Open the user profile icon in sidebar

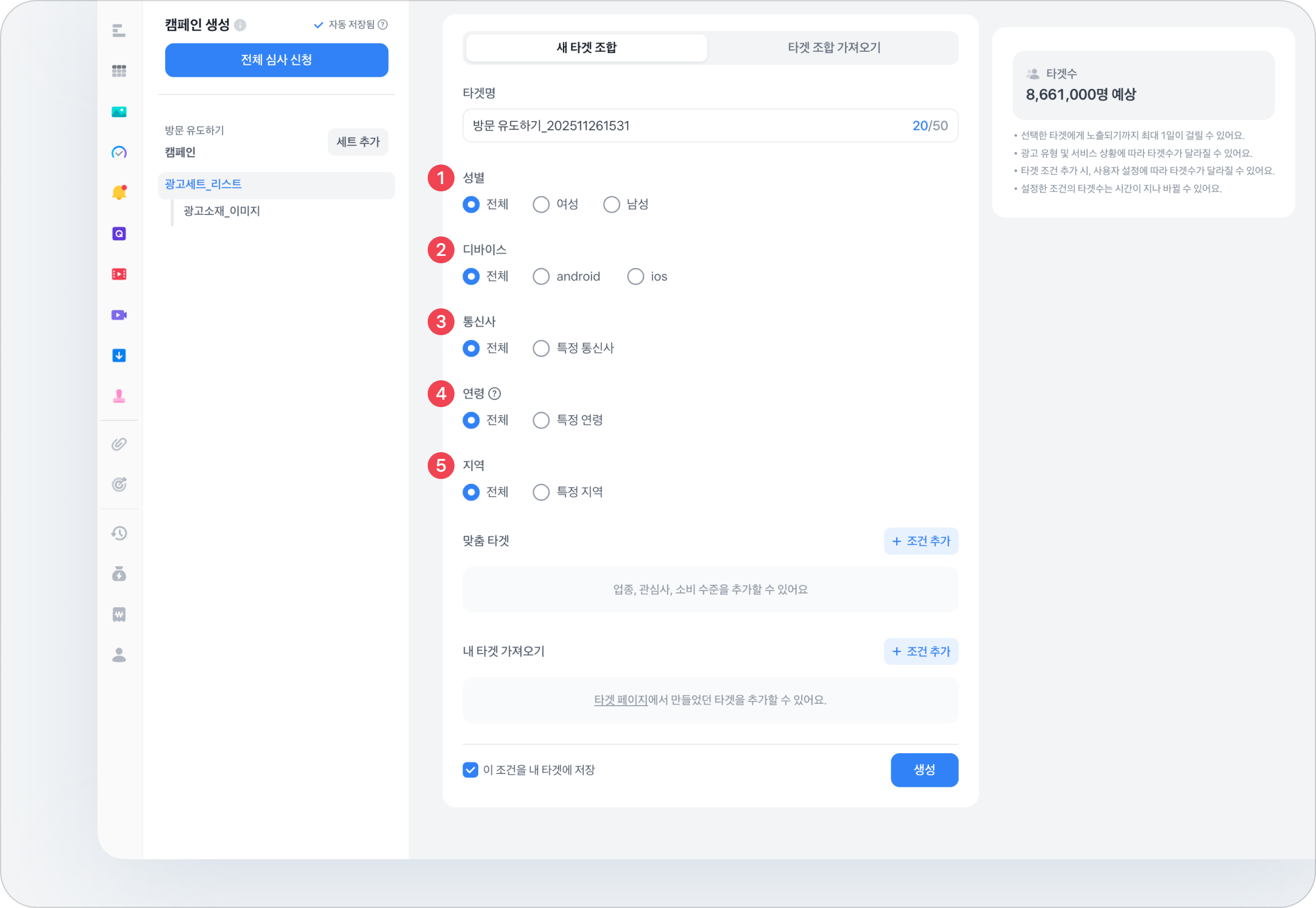[119, 655]
